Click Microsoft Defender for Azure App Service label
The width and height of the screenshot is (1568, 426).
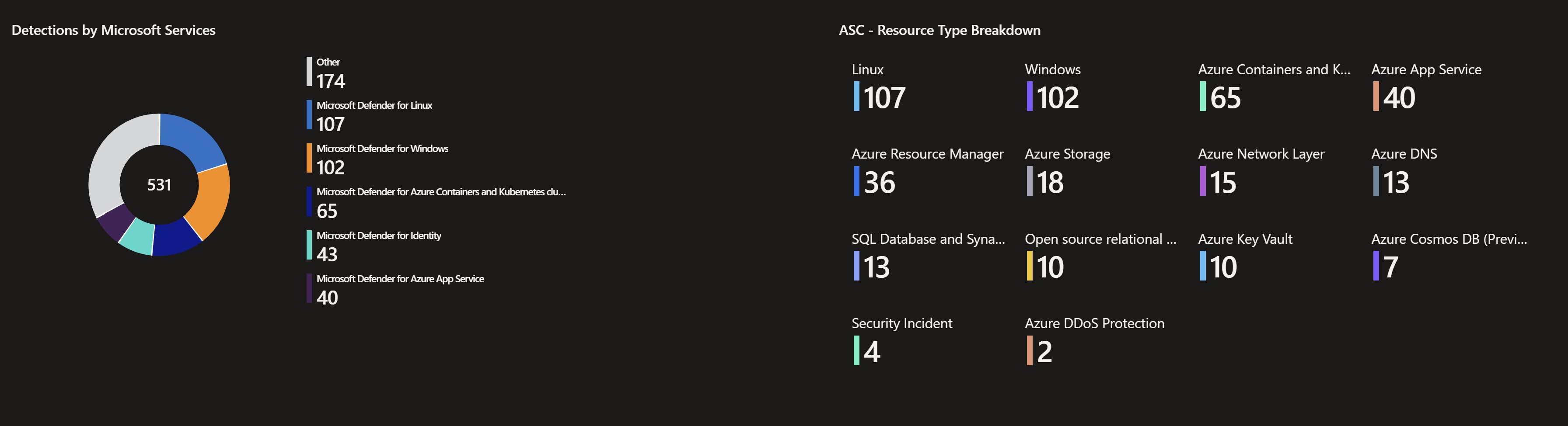point(400,279)
